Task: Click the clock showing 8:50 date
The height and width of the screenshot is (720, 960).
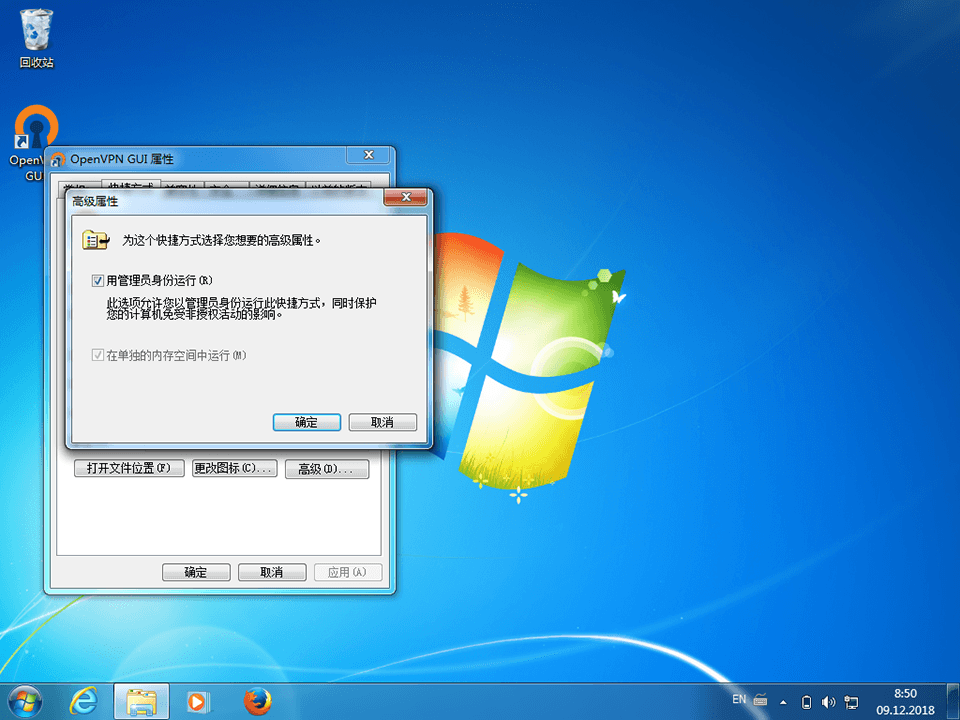Action: tap(905, 702)
